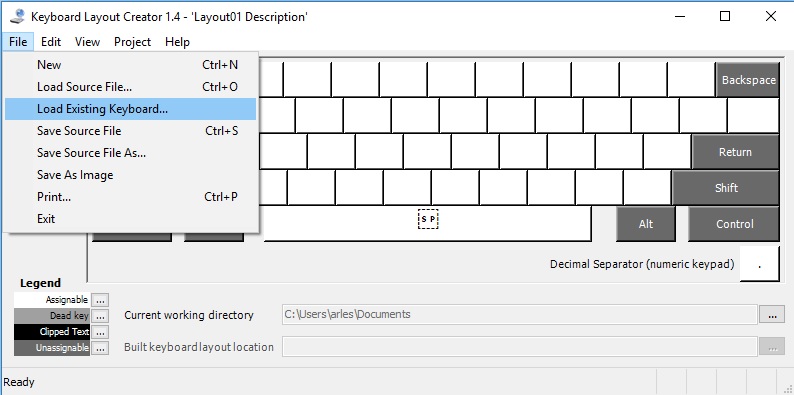
Task: Toggle the Shift key state on the right
Action: point(726,188)
